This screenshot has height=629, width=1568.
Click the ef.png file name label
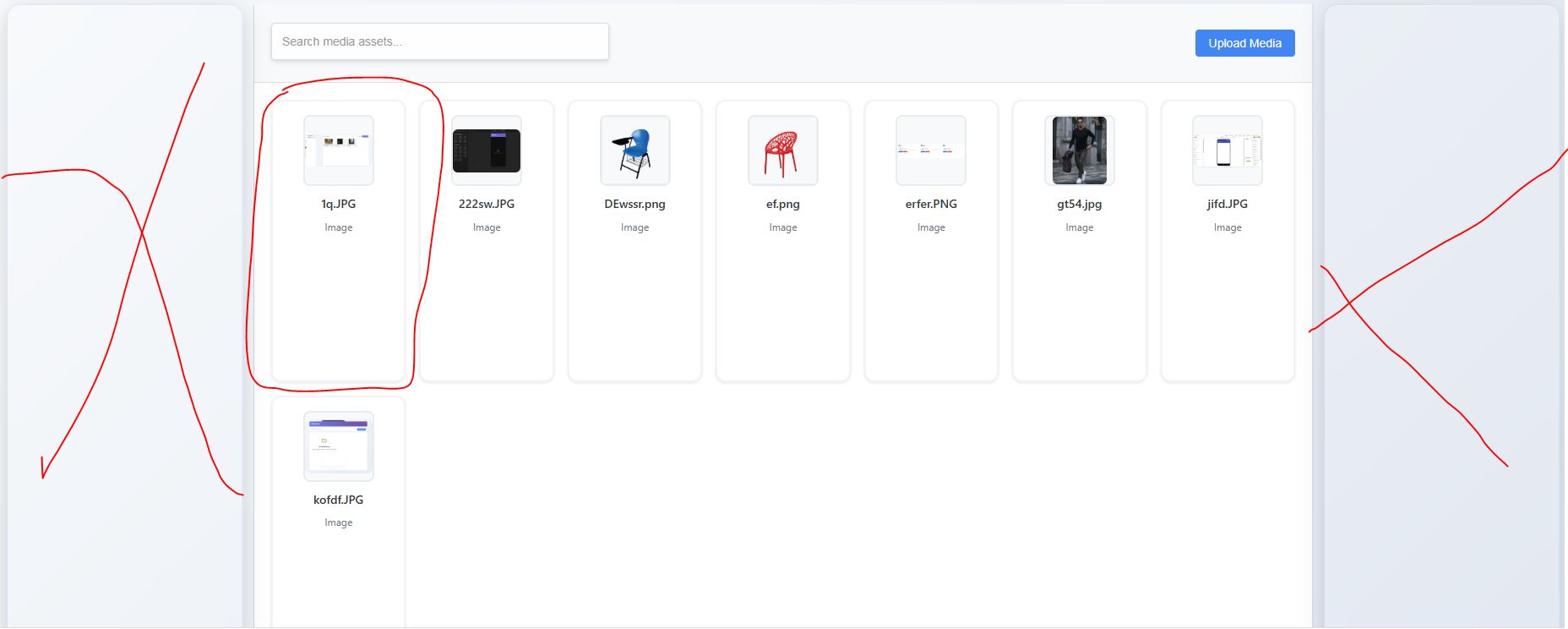pyautogui.click(x=782, y=204)
